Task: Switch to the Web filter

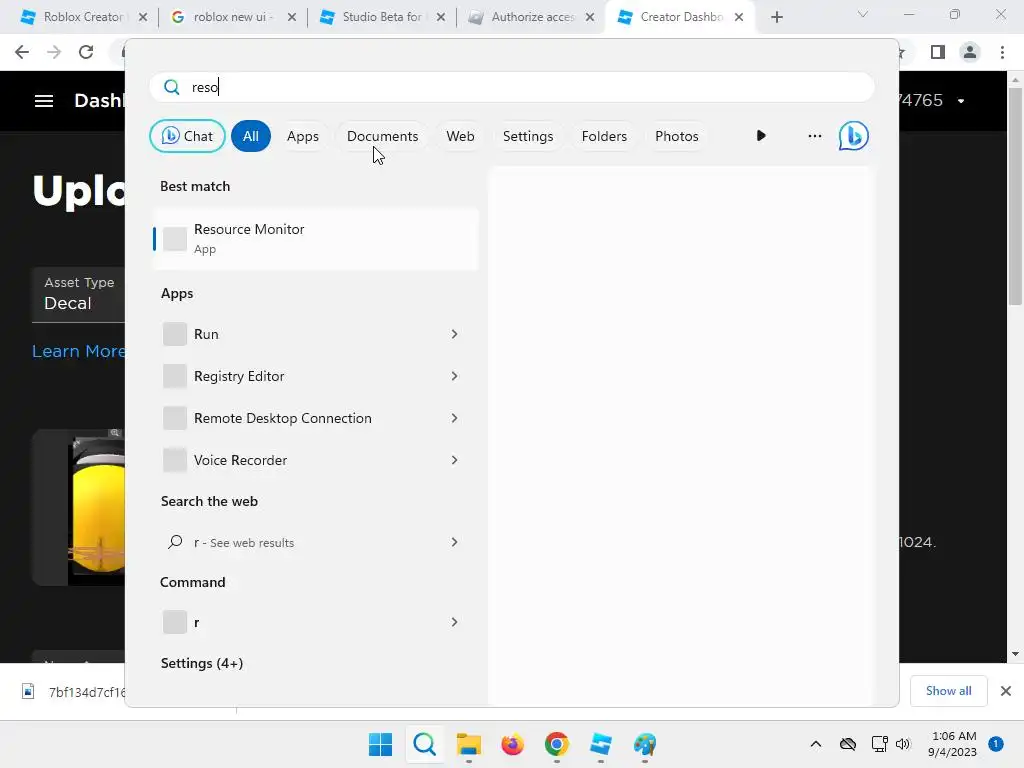Action: 460,136
